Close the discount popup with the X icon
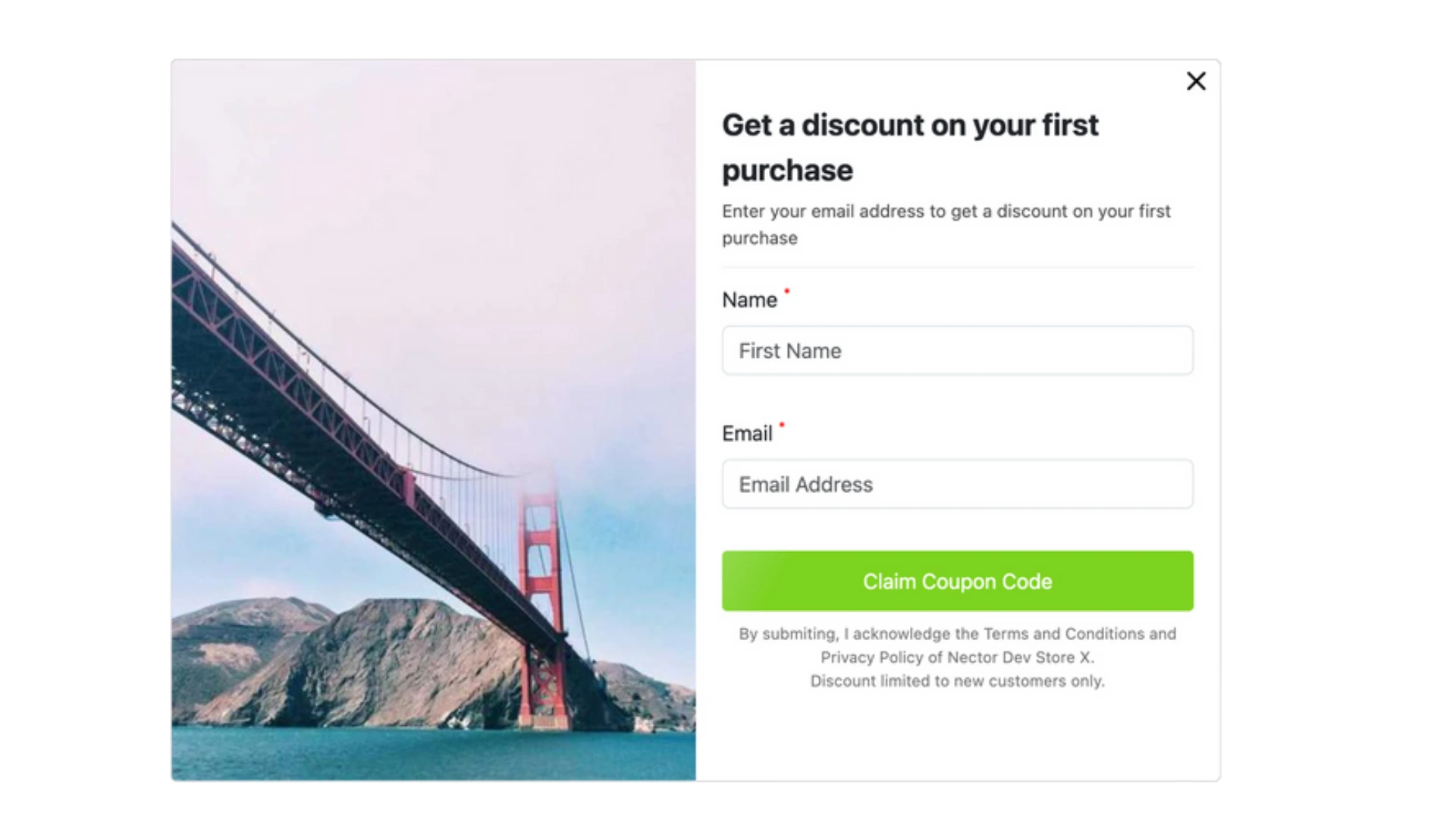 pos(1196,81)
